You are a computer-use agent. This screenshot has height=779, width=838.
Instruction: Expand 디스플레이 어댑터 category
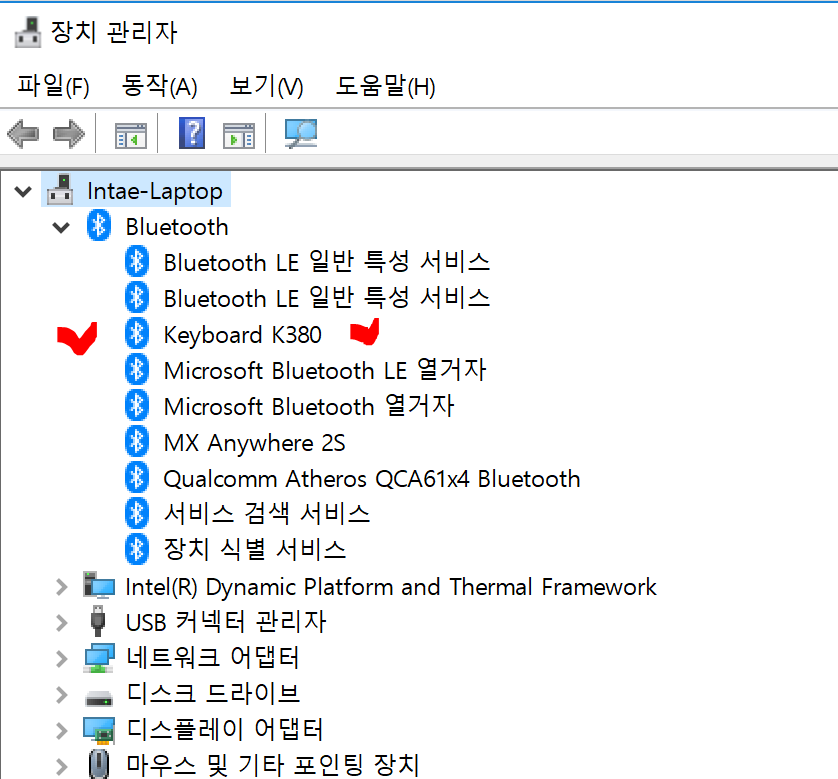point(62,730)
